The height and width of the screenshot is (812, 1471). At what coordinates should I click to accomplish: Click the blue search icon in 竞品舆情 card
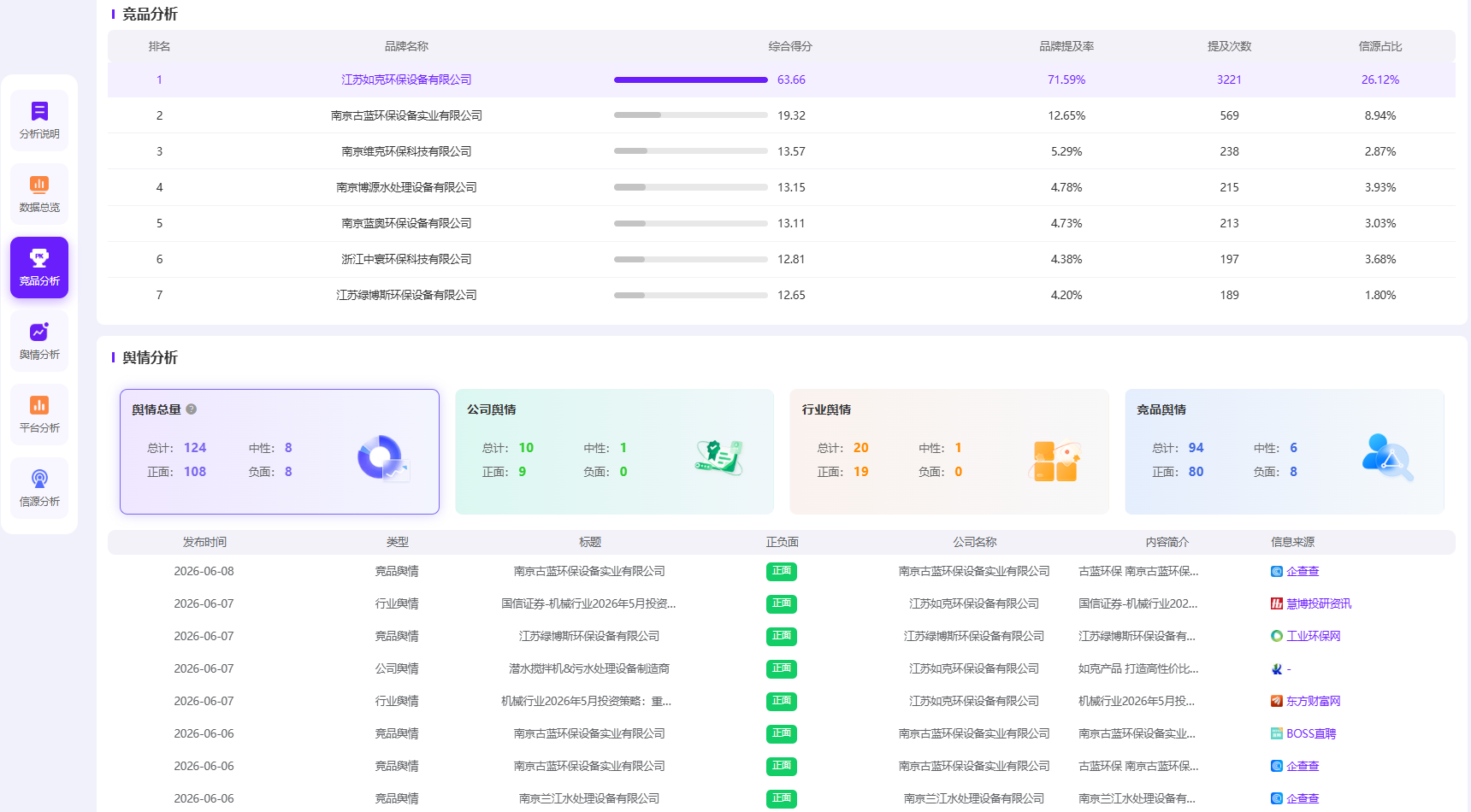pos(1388,457)
